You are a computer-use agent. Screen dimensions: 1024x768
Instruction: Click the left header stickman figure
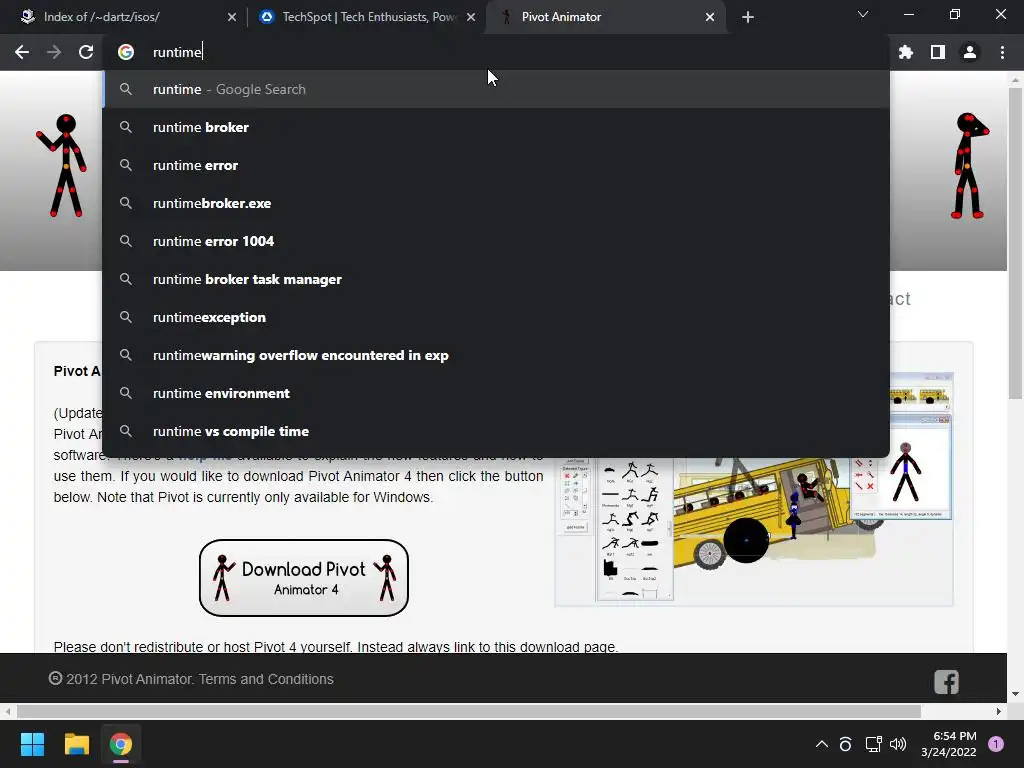[x=62, y=165]
